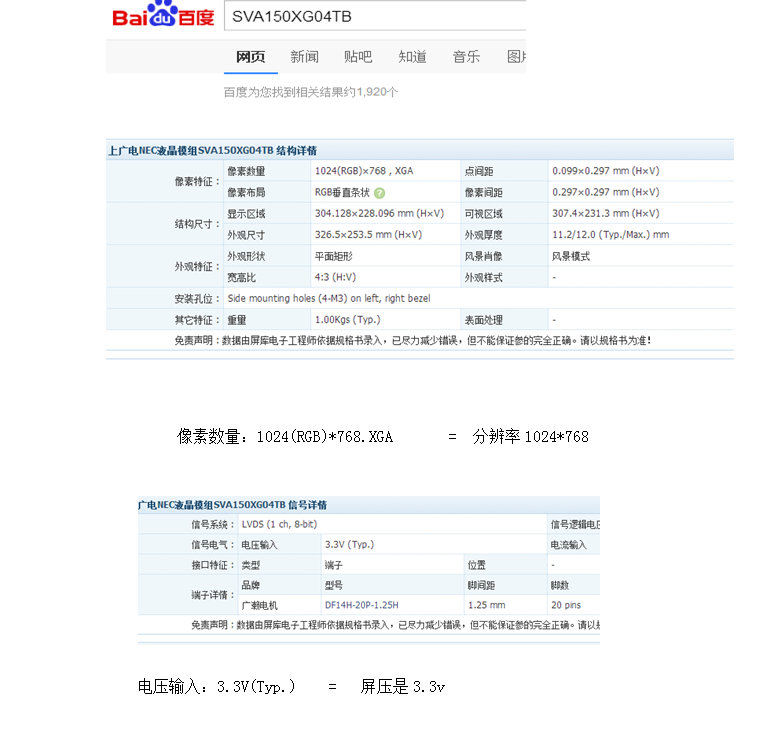The image size is (762, 737).
Task: Click the 接口特征 row label
Action: [213, 565]
